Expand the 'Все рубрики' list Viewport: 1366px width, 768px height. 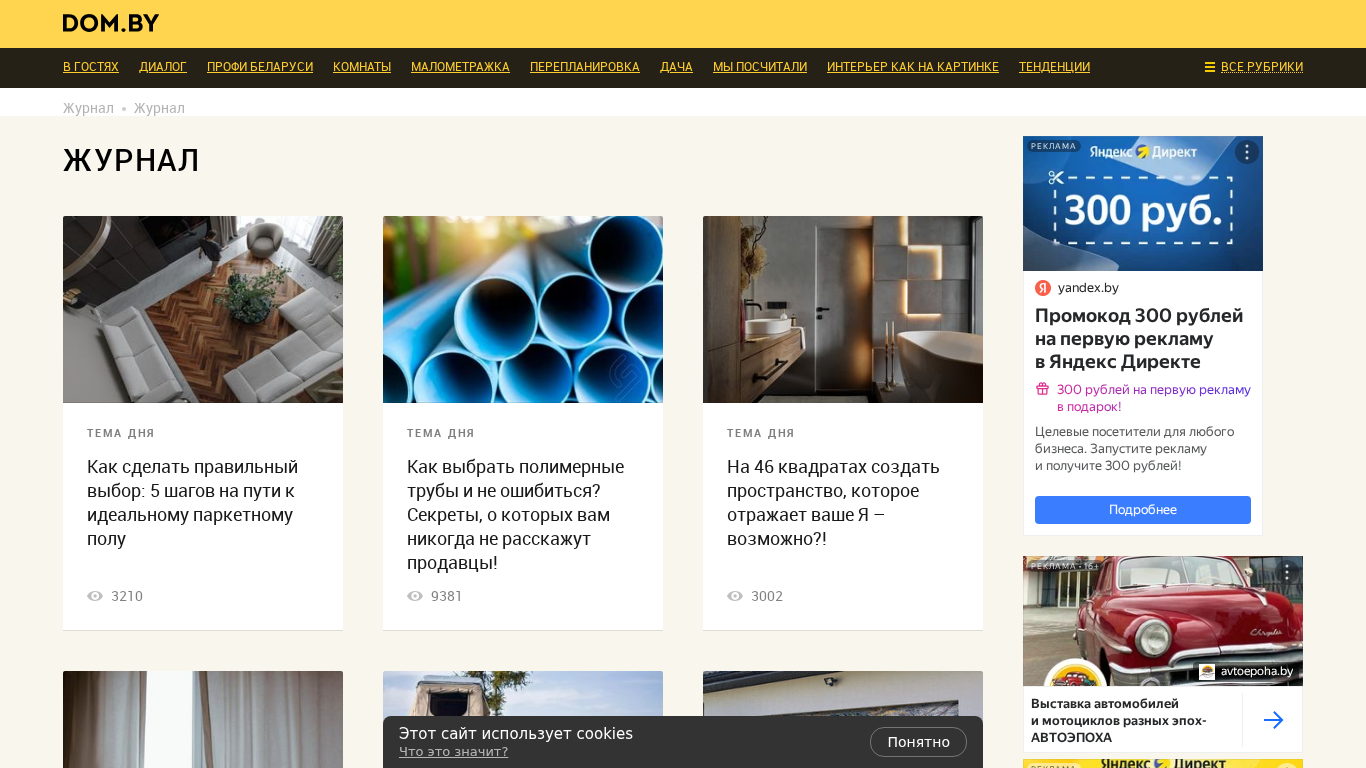click(x=1262, y=67)
